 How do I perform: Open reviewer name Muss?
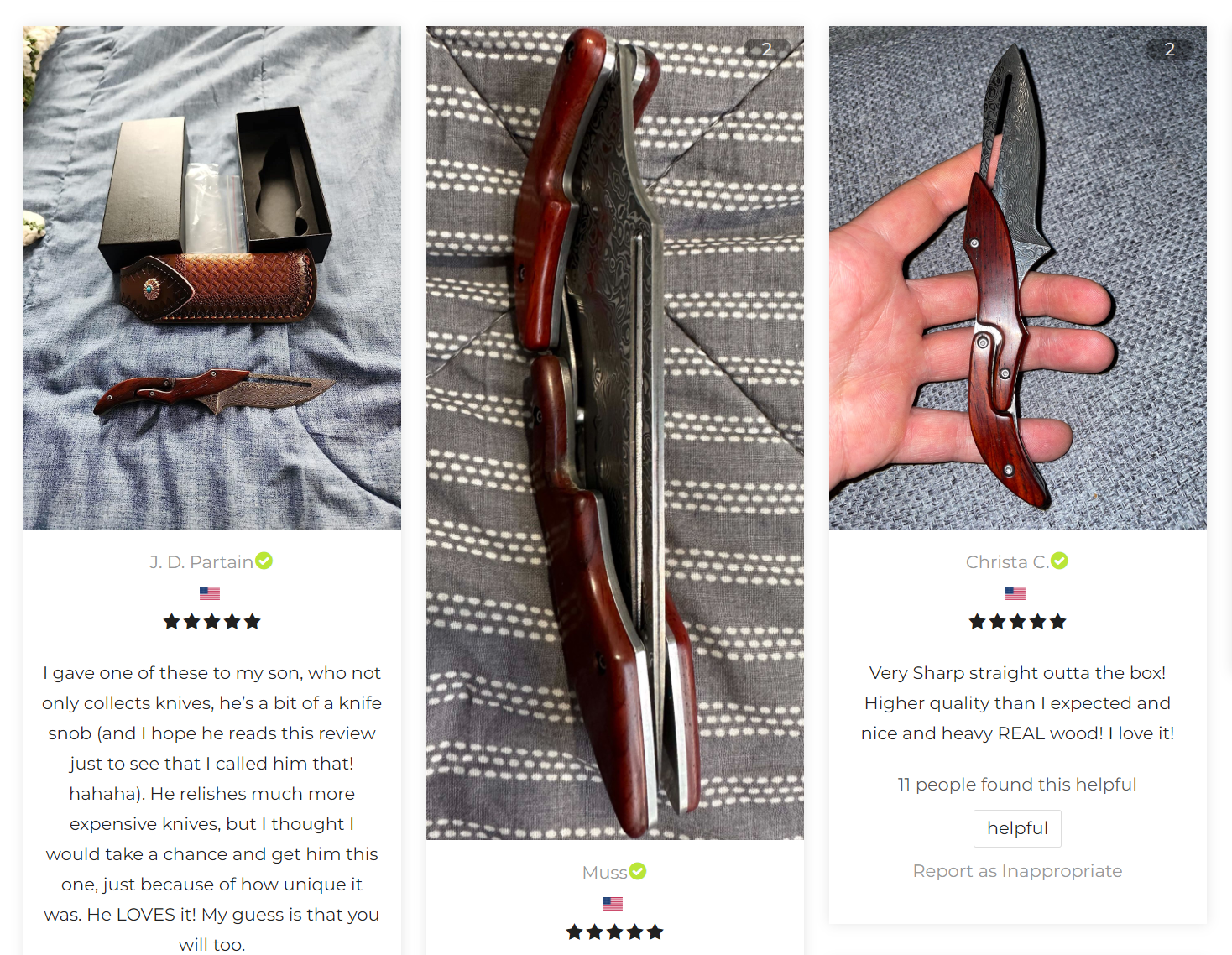coord(605,873)
